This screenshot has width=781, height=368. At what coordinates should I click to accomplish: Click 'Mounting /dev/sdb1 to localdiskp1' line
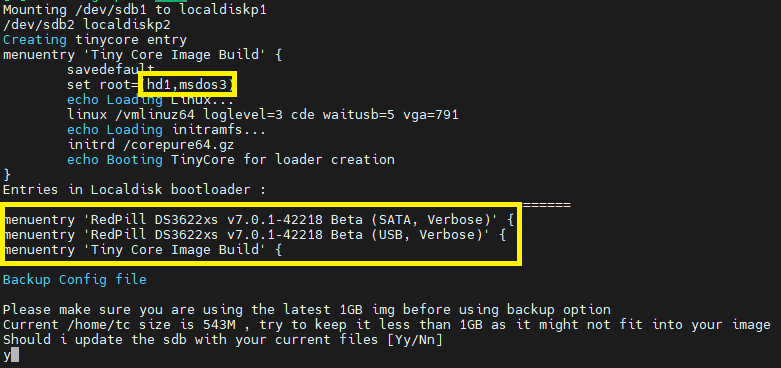[135, 9]
